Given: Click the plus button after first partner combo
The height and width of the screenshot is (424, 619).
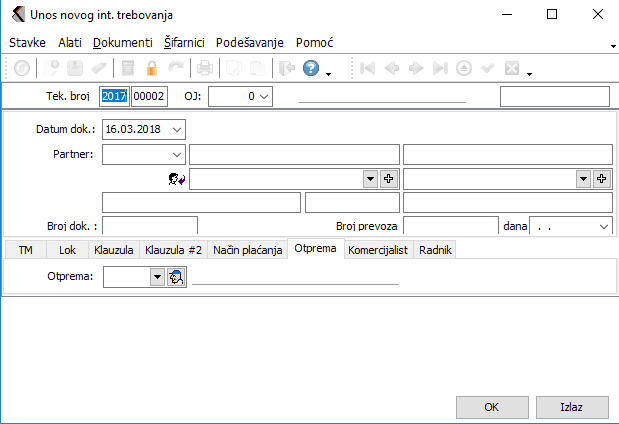Looking at the screenshot, I should point(388,178).
